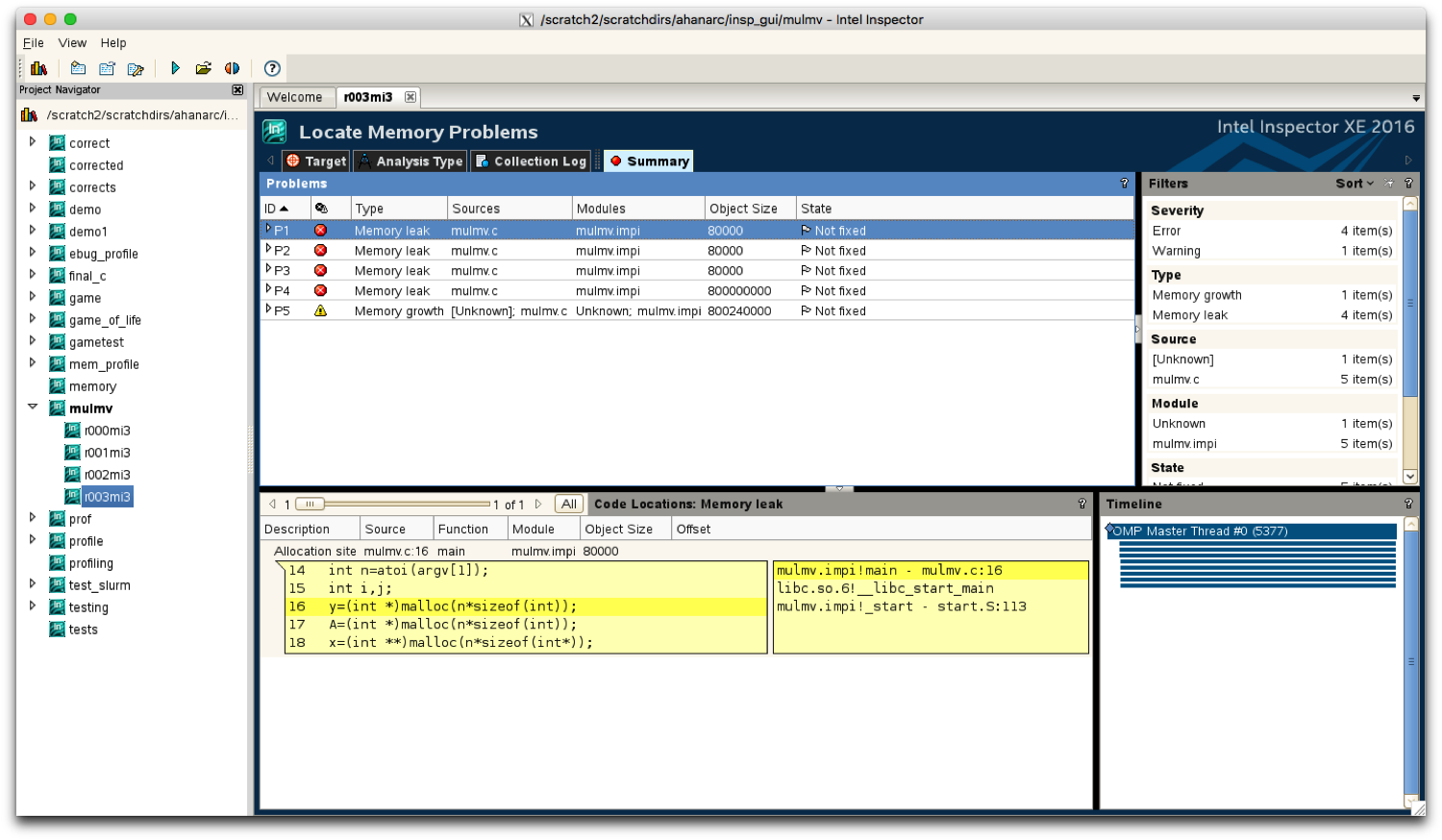The height and width of the screenshot is (840, 1442).
Task: Click the clear filters icon beside Sort
Action: pyautogui.click(x=1388, y=183)
